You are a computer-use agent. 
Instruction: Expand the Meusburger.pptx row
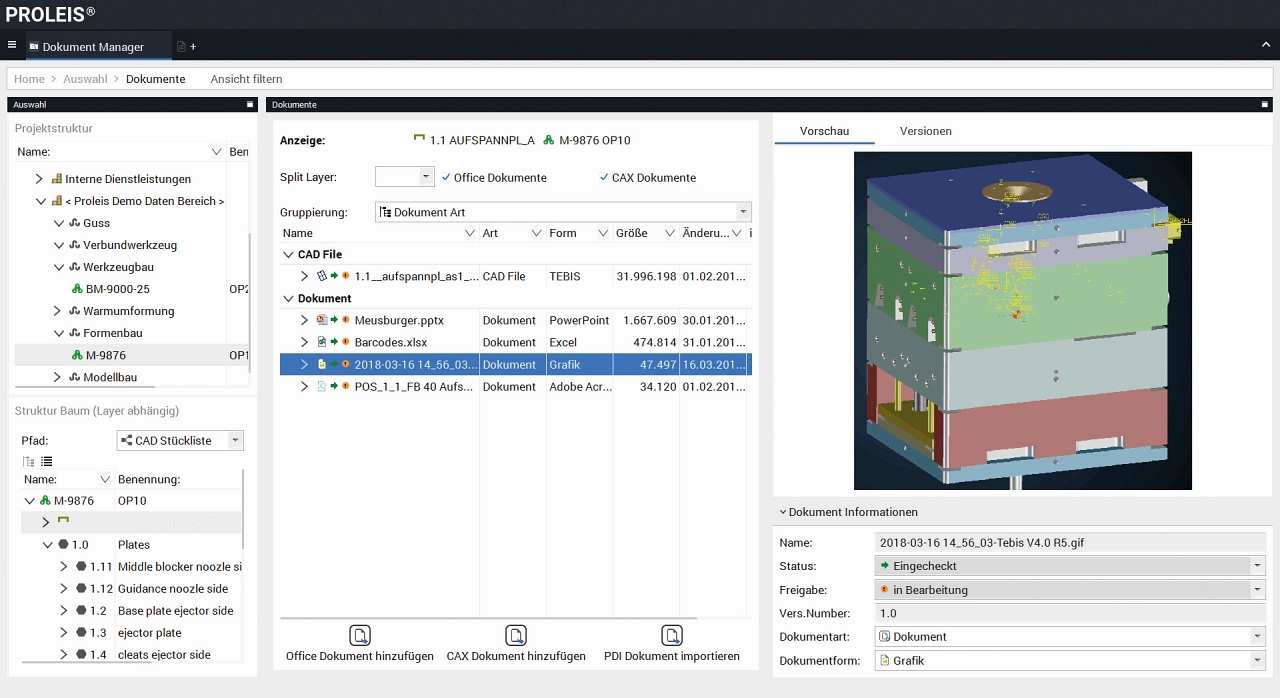[x=305, y=320]
